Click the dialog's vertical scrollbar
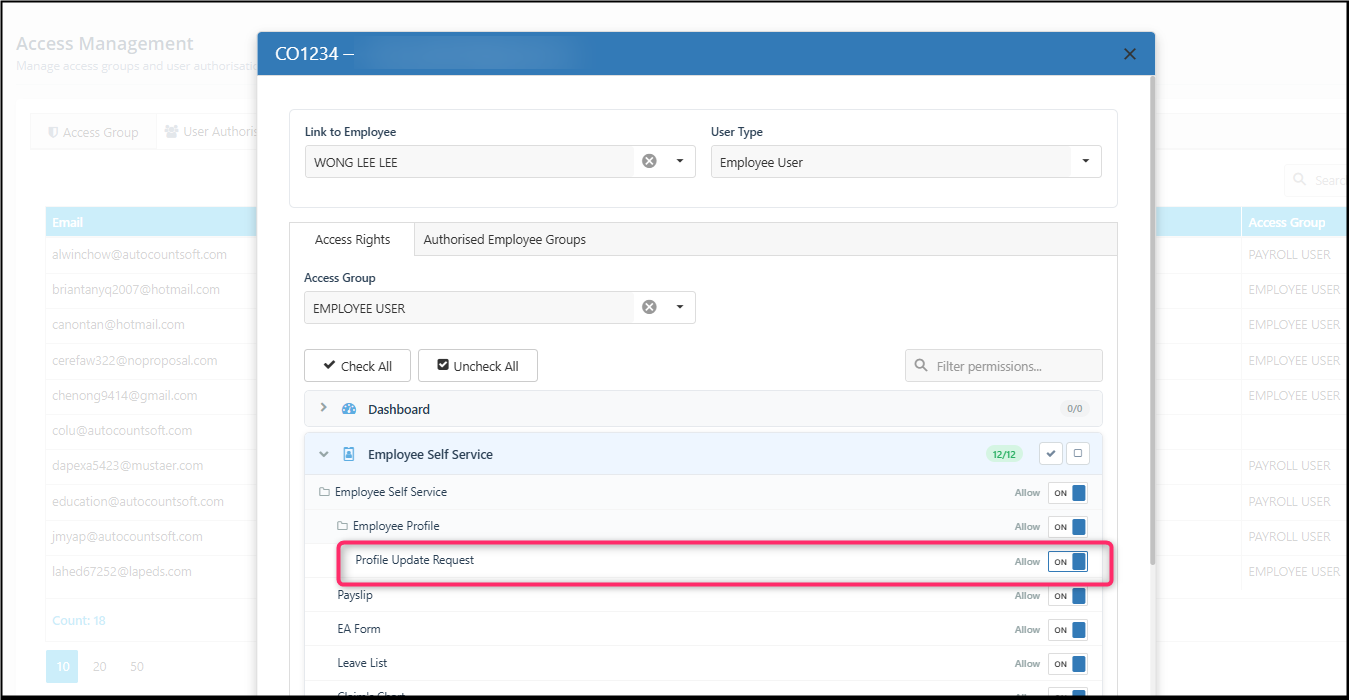Viewport: 1349px width, 700px height. click(1152, 320)
